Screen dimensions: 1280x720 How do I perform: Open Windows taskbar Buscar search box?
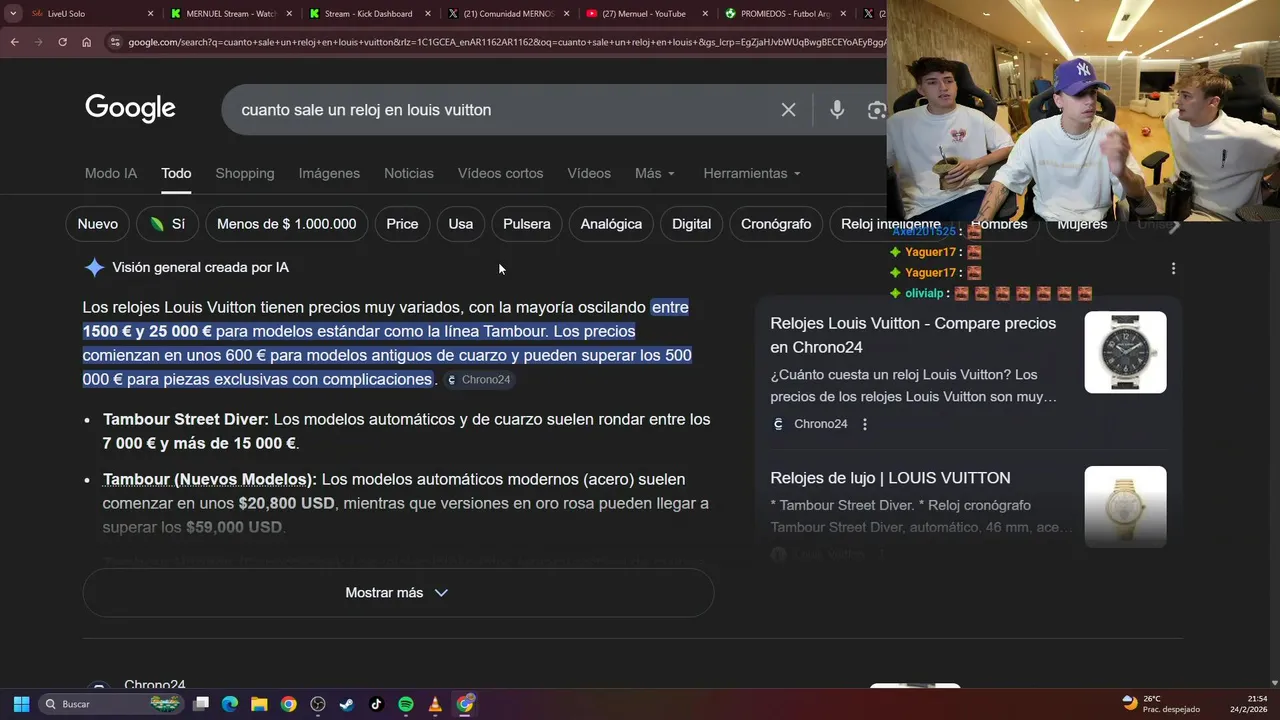tap(110, 704)
